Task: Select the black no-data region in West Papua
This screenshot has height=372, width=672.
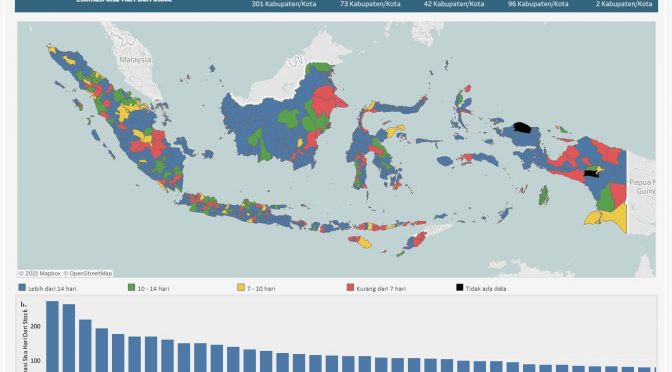Action: pos(522,128)
